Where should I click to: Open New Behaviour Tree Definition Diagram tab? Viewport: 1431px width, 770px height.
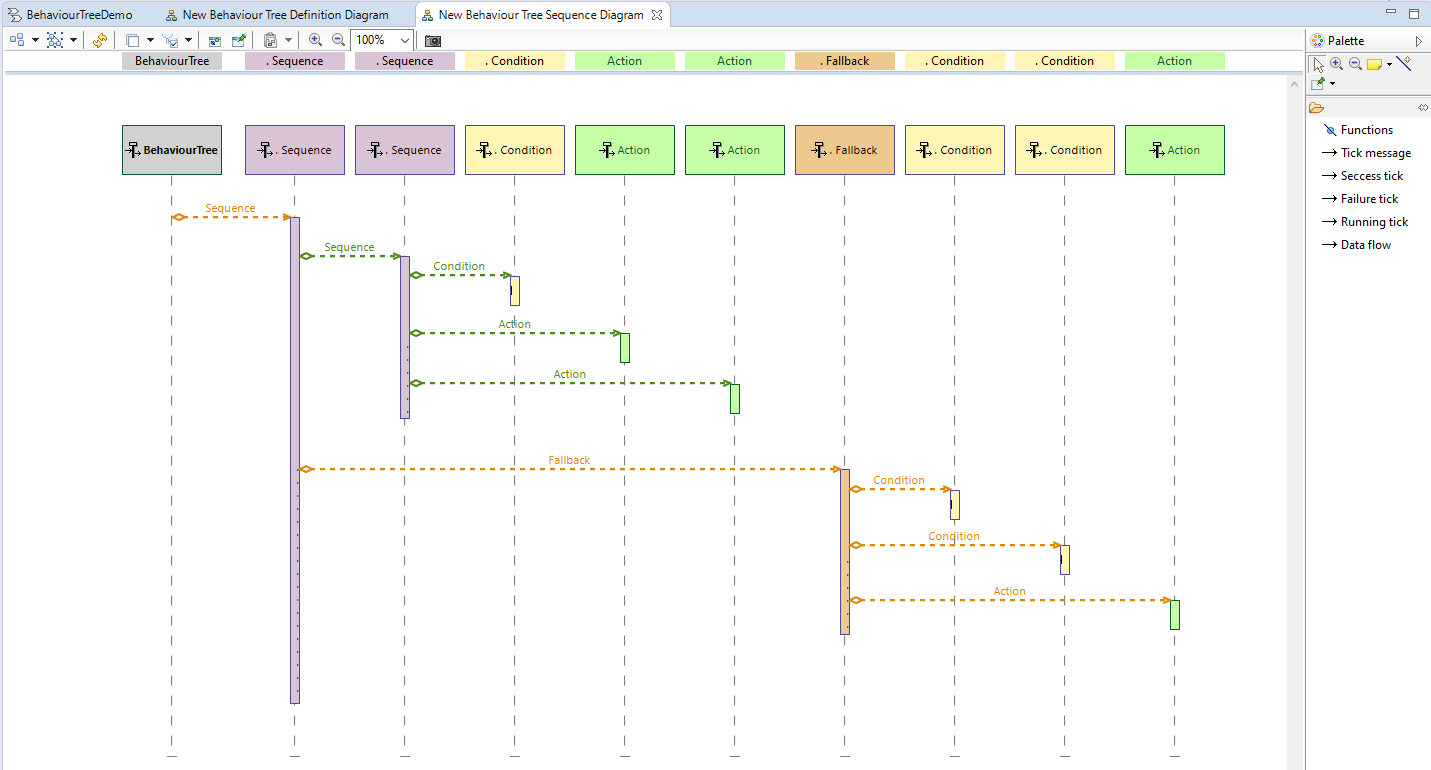[x=285, y=15]
